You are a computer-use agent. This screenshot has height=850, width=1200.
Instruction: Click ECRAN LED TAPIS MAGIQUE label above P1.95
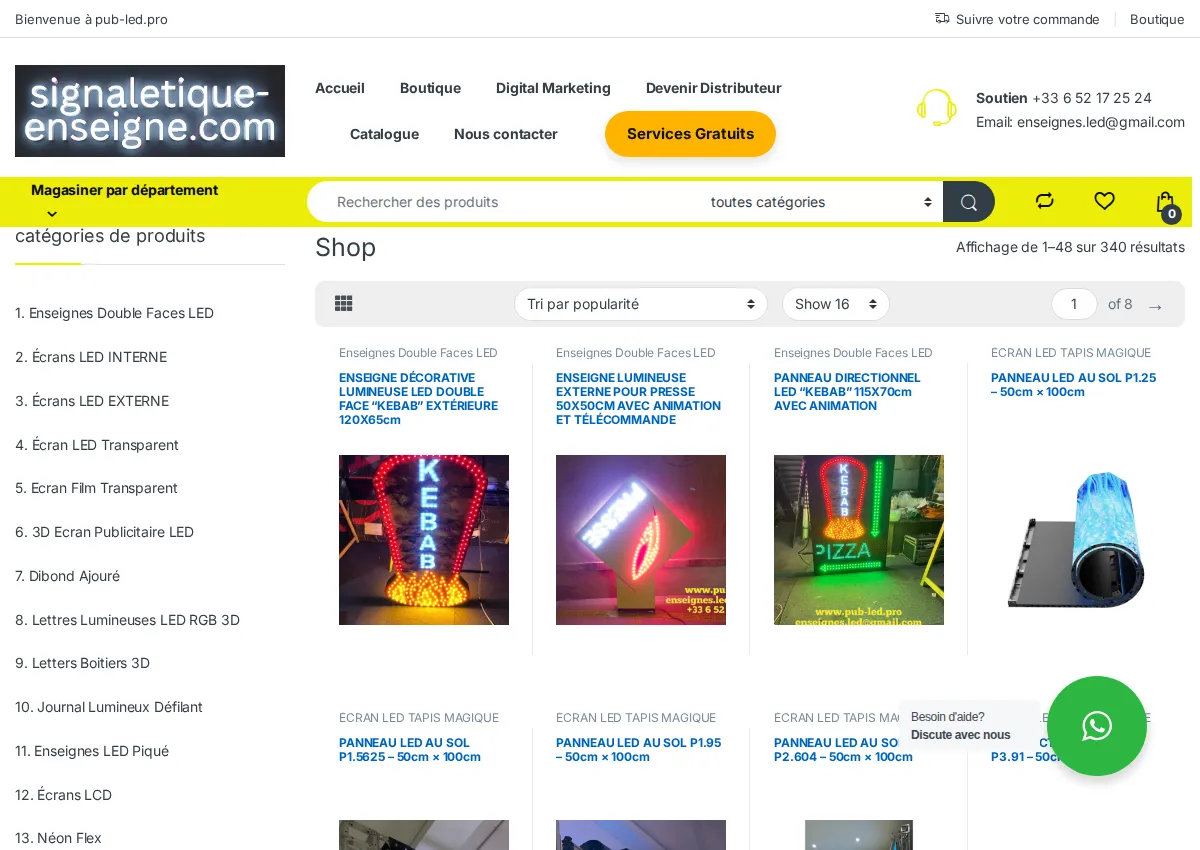click(636, 718)
